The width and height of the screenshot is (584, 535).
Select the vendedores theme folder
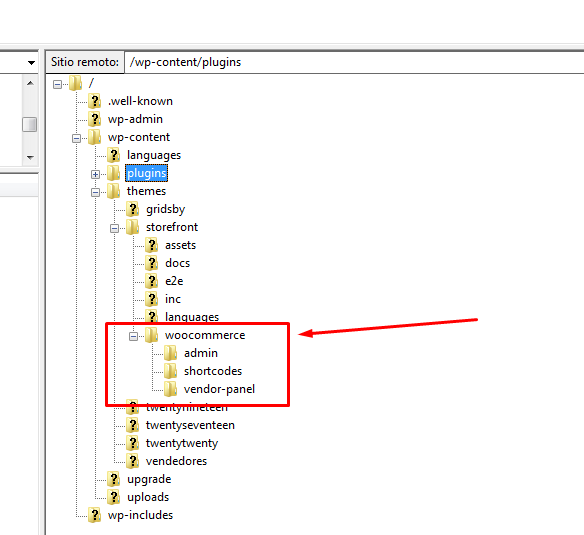(176, 461)
